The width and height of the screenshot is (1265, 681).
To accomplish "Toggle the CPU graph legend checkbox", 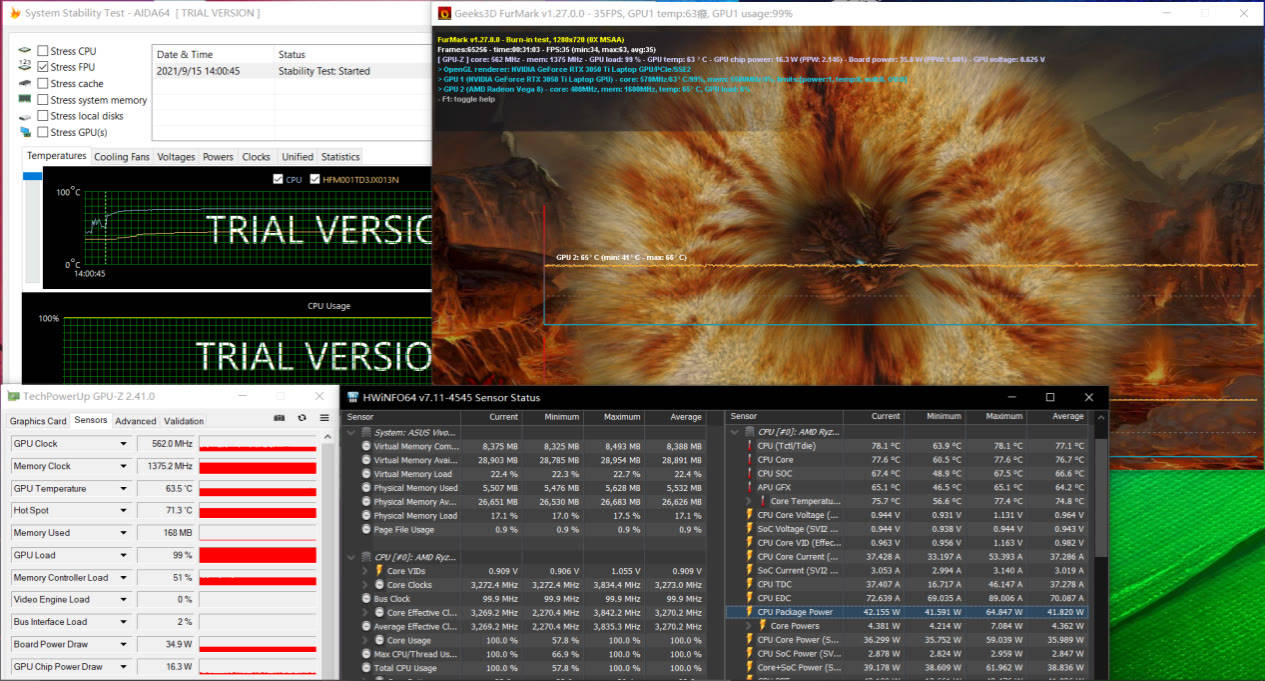I will pos(278,180).
